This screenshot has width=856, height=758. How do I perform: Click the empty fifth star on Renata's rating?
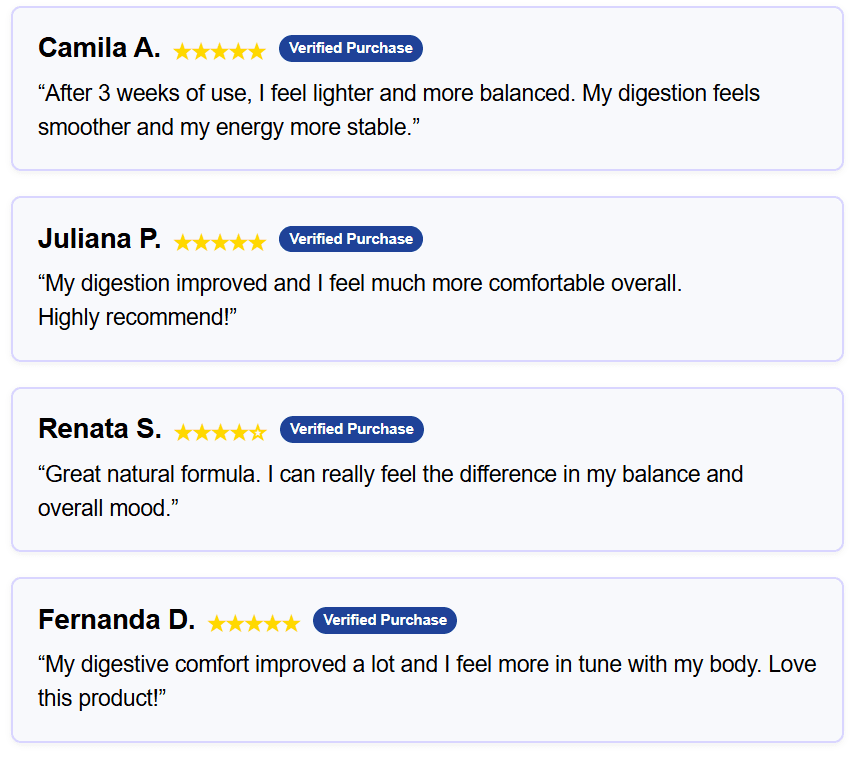point(258,433)
